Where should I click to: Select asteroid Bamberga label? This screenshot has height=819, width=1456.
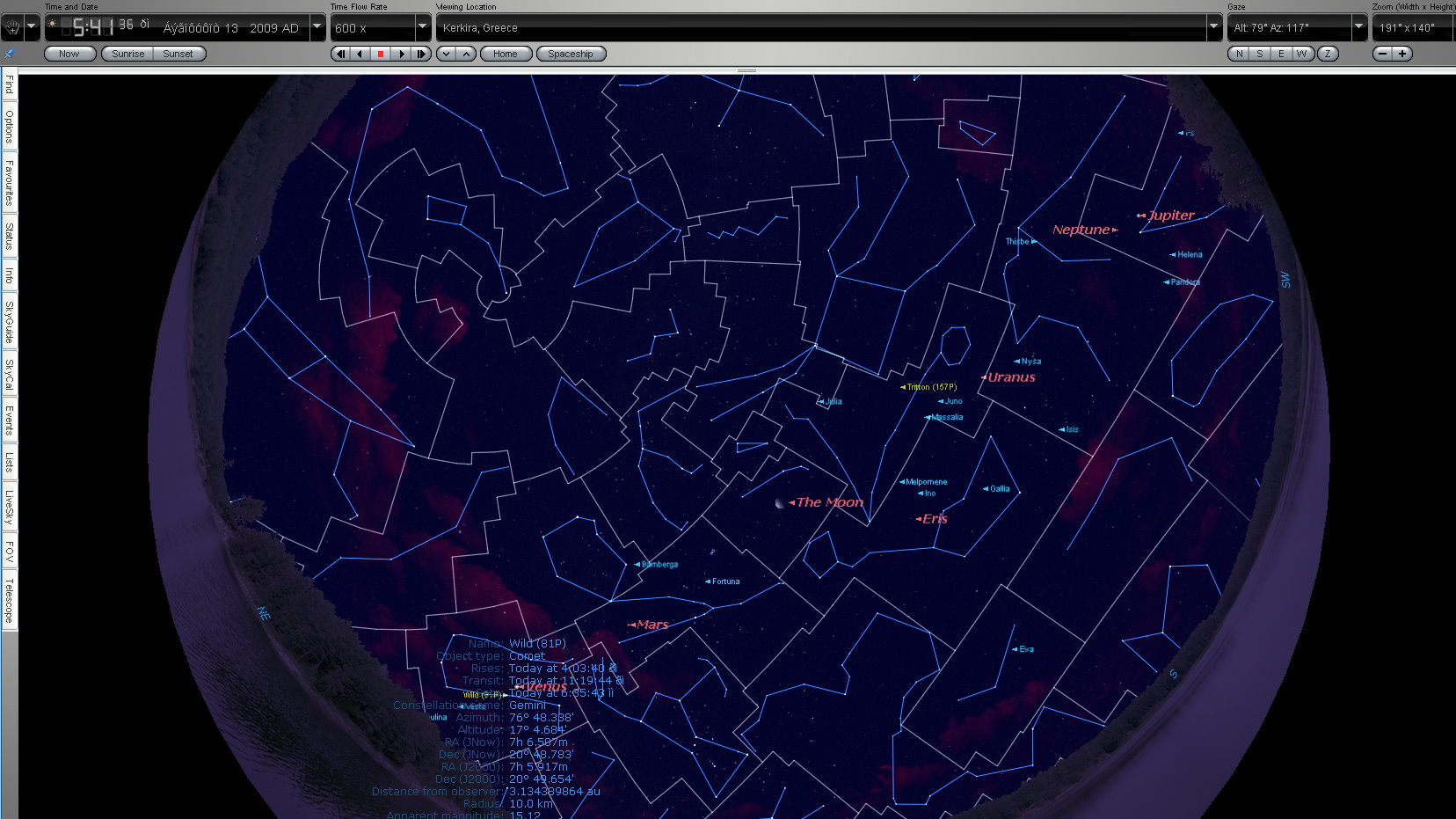659,565
